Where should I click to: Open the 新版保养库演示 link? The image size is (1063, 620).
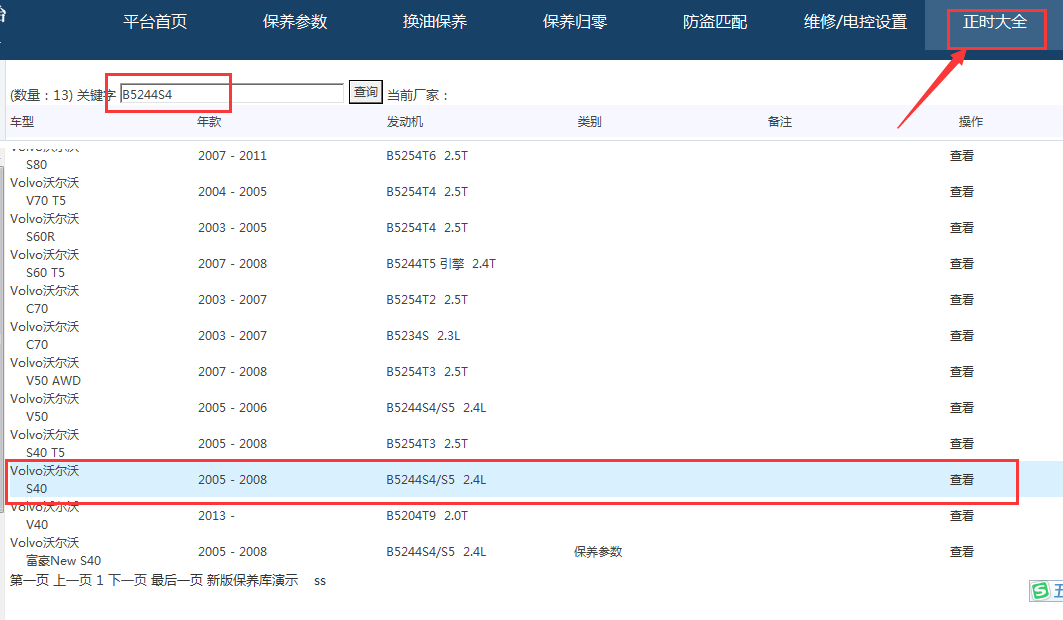click(252, 580)
